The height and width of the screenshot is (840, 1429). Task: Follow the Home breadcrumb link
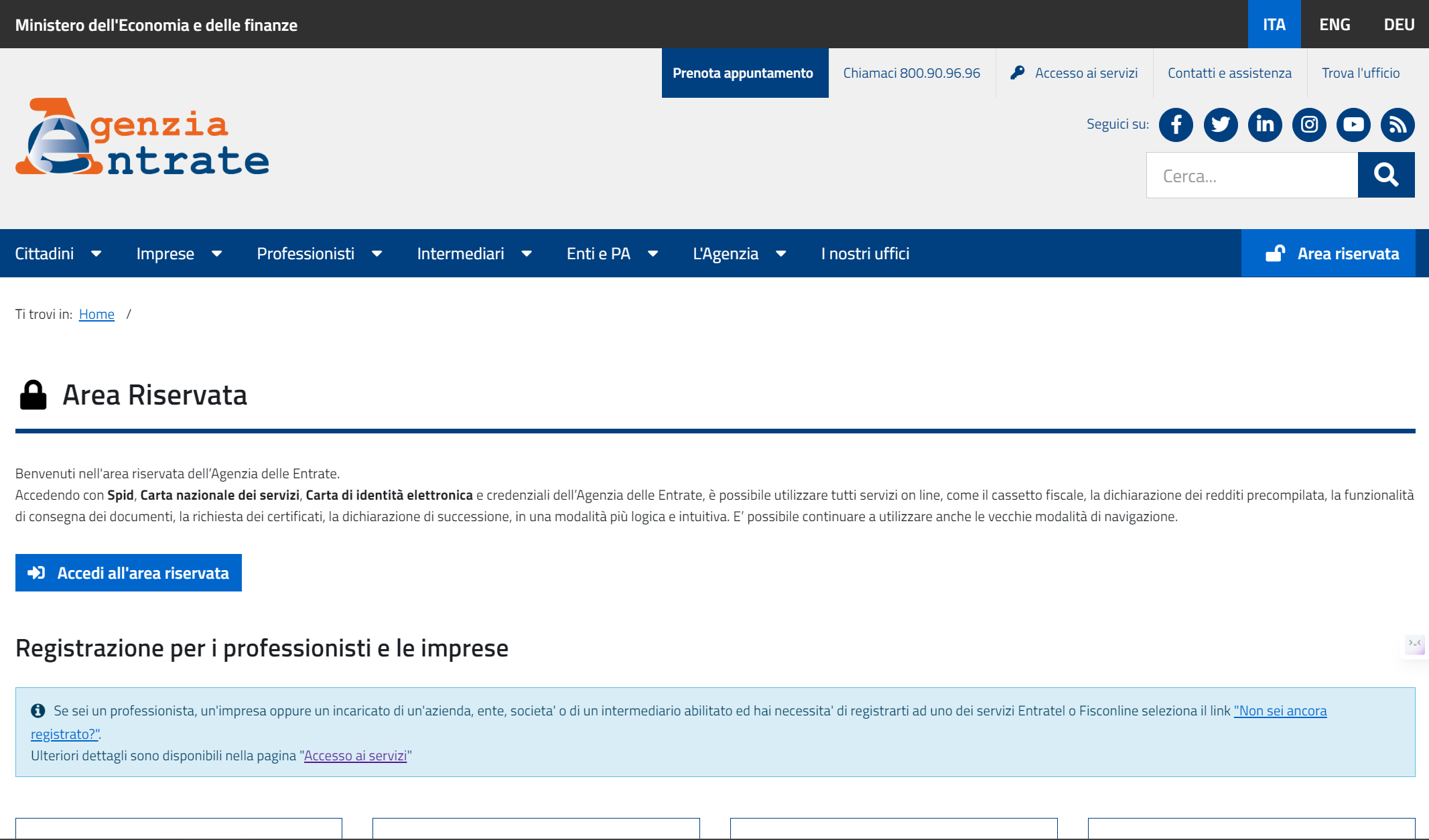pyautogui.click(x=96, y=314)
